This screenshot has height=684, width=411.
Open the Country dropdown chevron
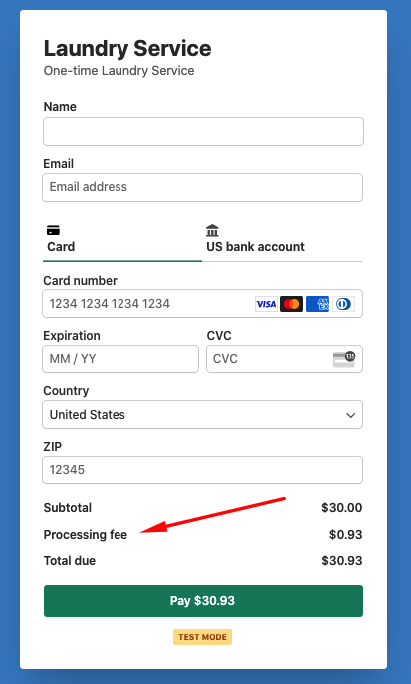pyautogui.click(x=350, y=415)
